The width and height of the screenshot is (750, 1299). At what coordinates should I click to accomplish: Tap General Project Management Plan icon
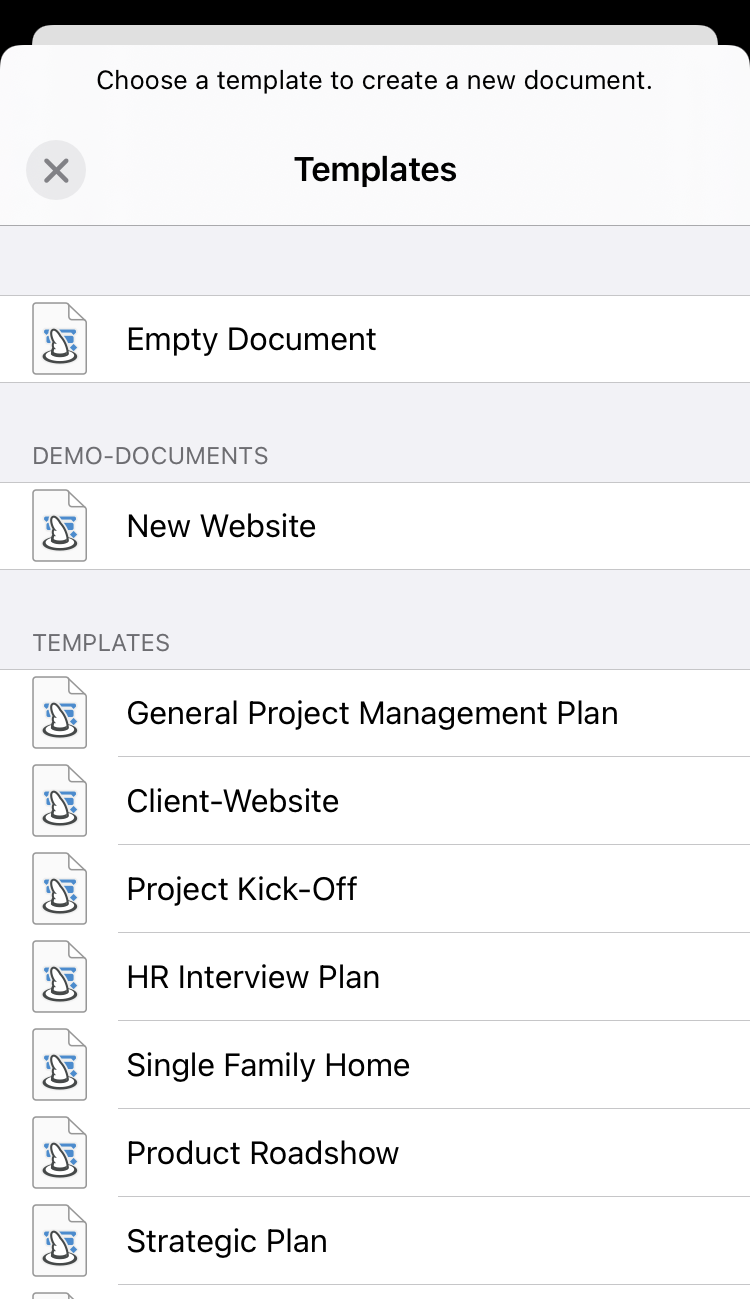pyautogui.click(x=60, y=713)
